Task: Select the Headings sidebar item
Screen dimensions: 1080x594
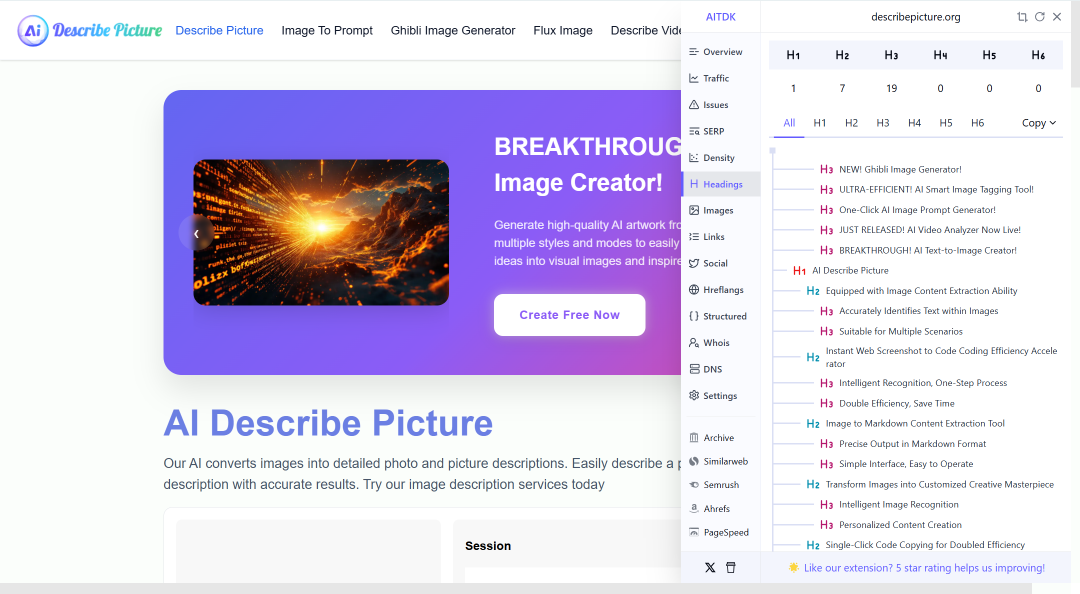Action: click(720, 184)
